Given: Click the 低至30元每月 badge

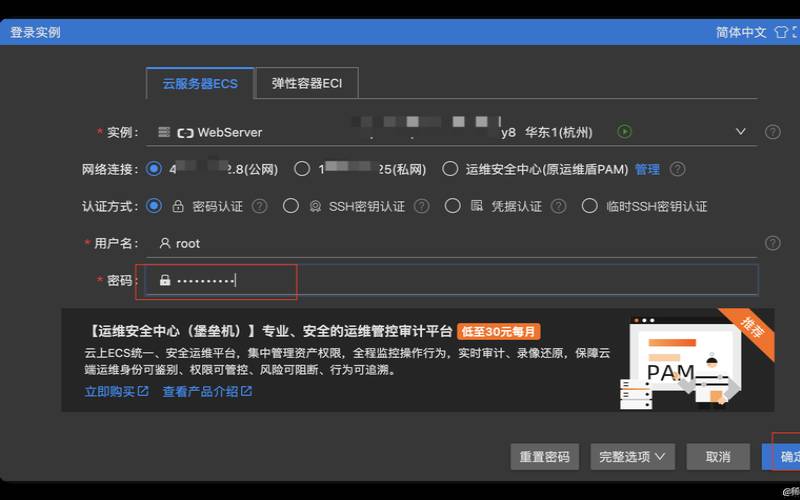Looking at the screenshot, I should [498, 332].
